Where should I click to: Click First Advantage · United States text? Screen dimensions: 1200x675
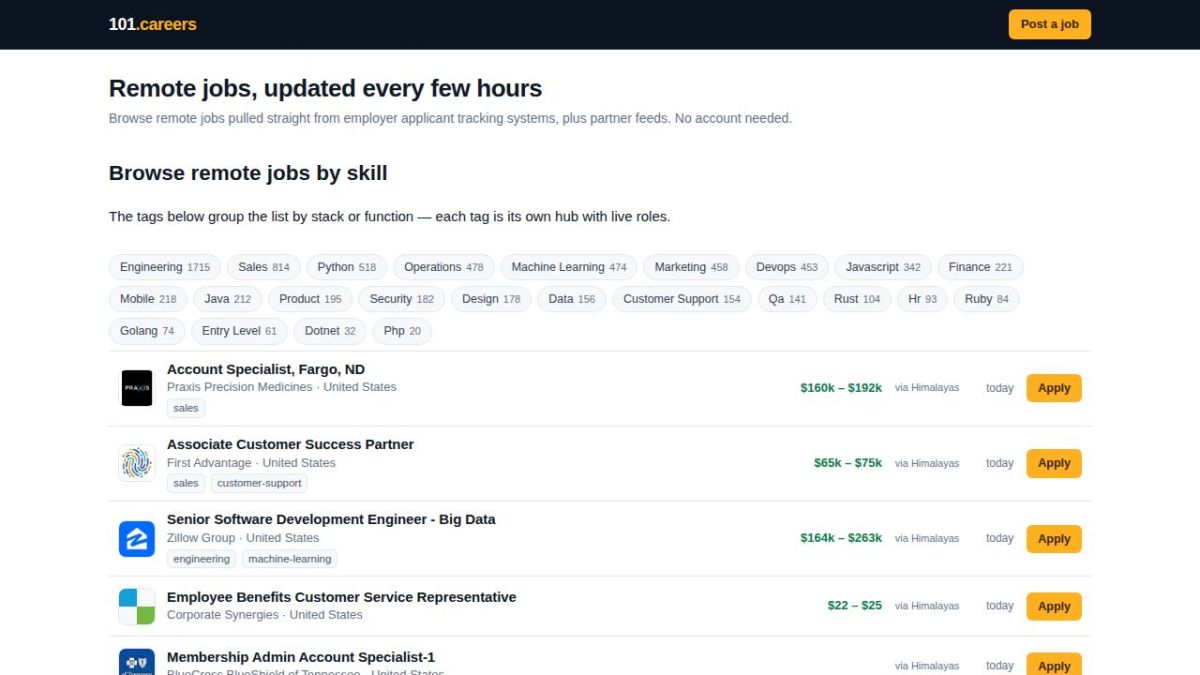251,463
